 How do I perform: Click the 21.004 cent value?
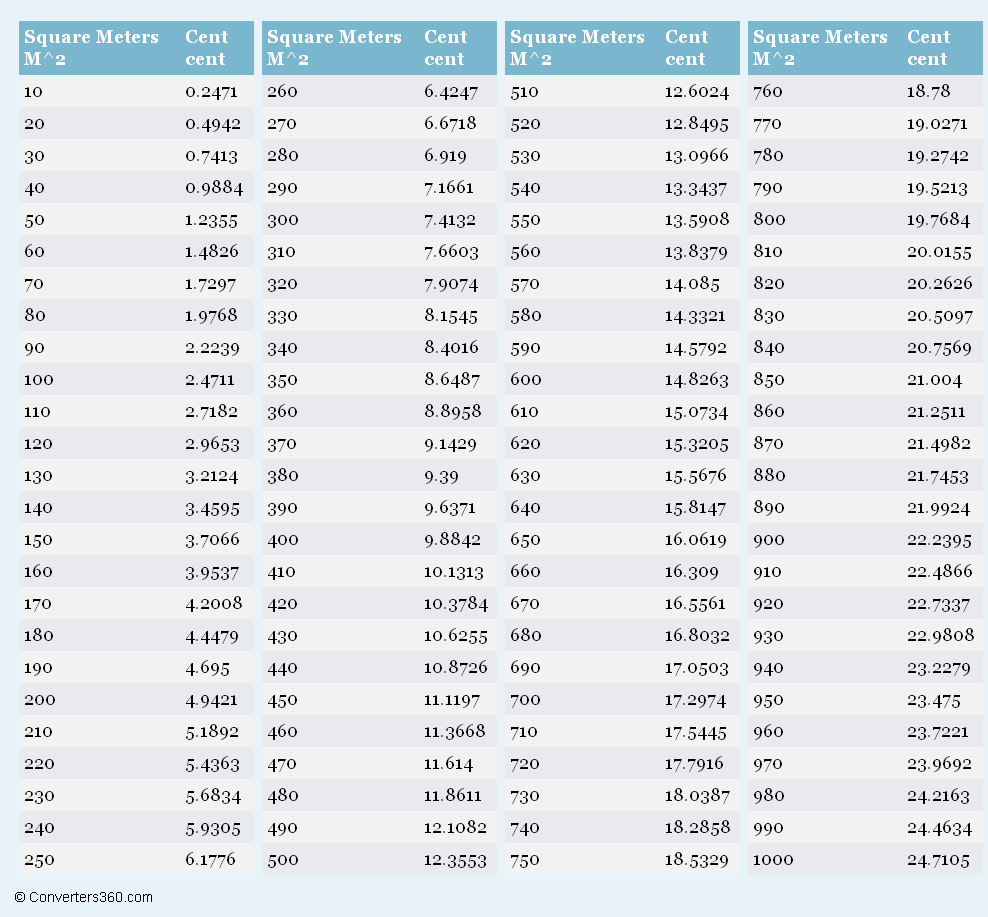point(934,379)
